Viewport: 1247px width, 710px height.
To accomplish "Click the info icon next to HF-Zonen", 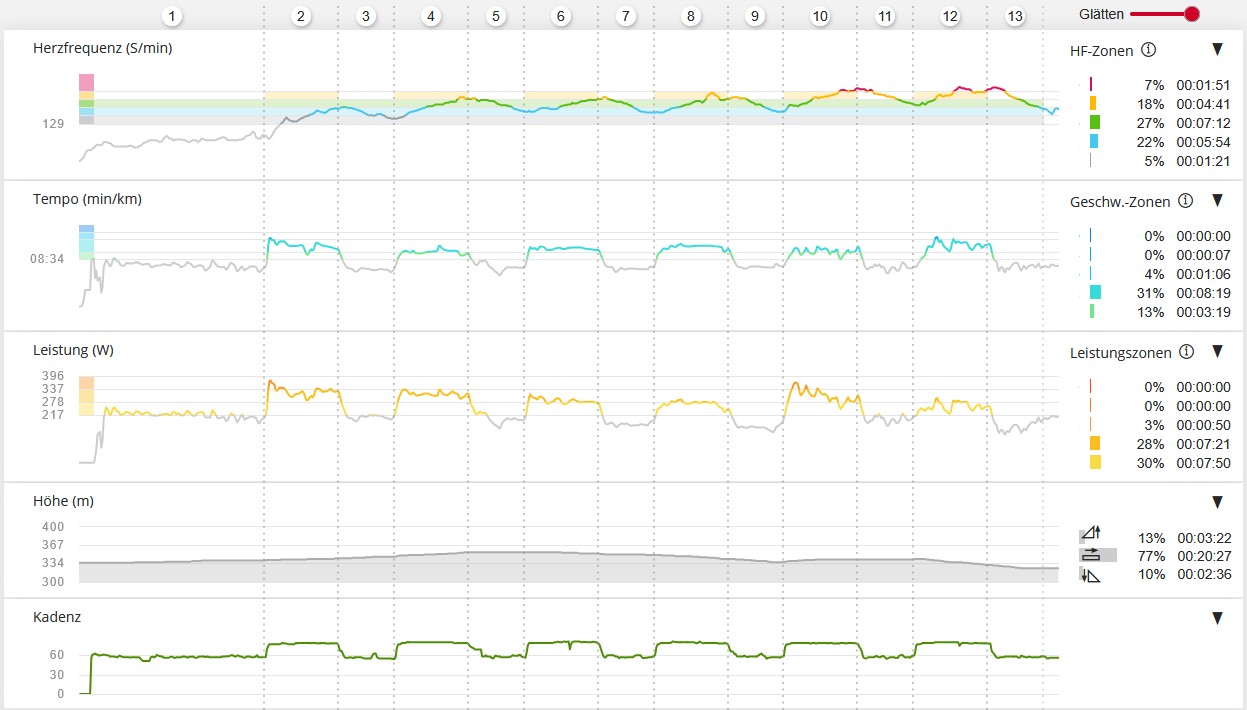I will click(x=1149, y=50).
